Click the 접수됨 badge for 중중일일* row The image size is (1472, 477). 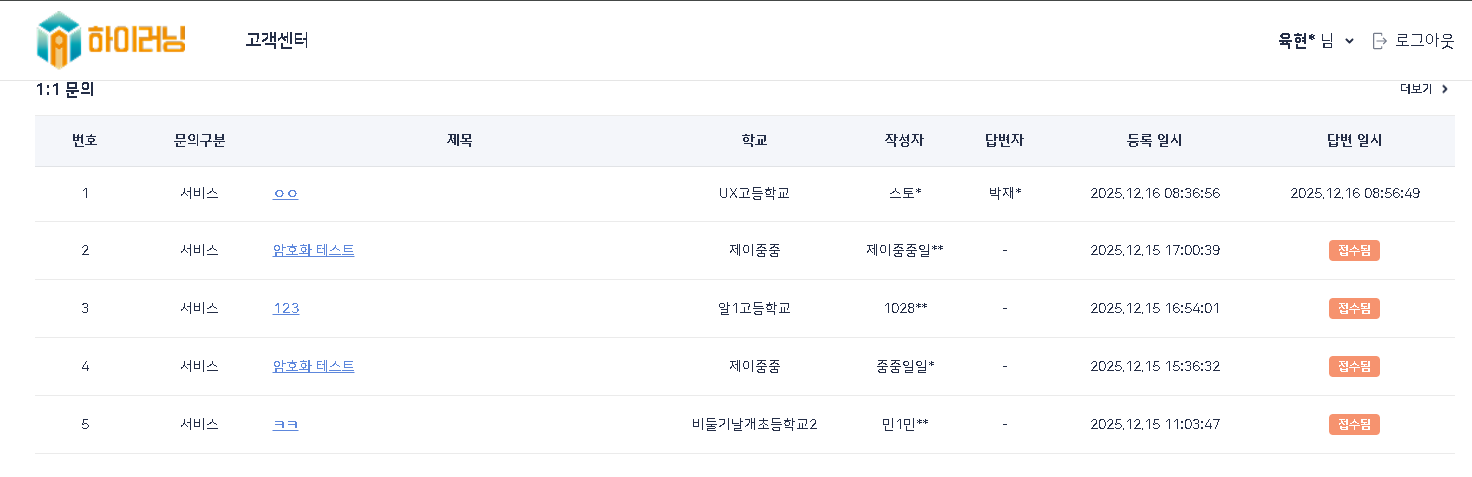tap(1354, 366)
